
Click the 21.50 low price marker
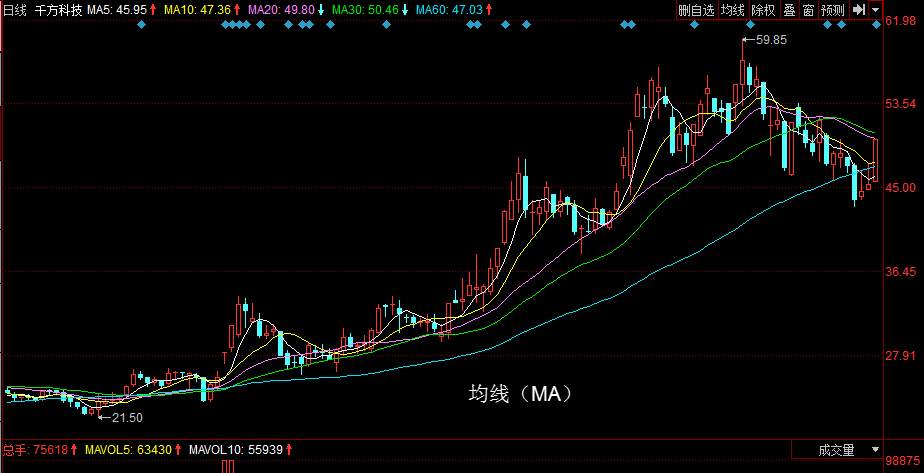(126, 417)
